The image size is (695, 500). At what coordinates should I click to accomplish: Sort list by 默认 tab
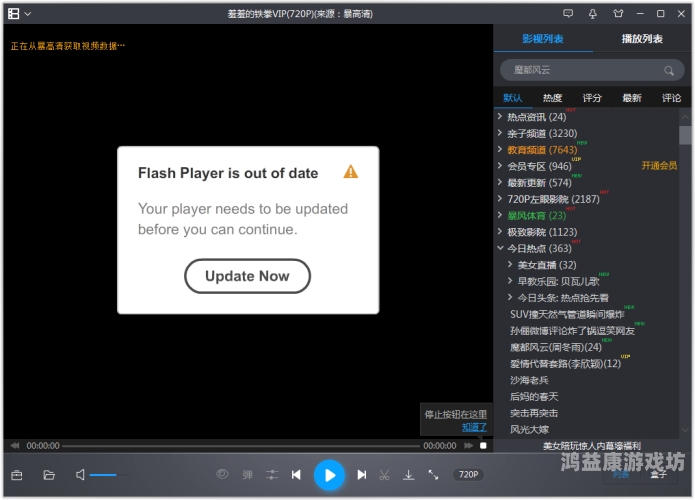[x=513, y=98]
